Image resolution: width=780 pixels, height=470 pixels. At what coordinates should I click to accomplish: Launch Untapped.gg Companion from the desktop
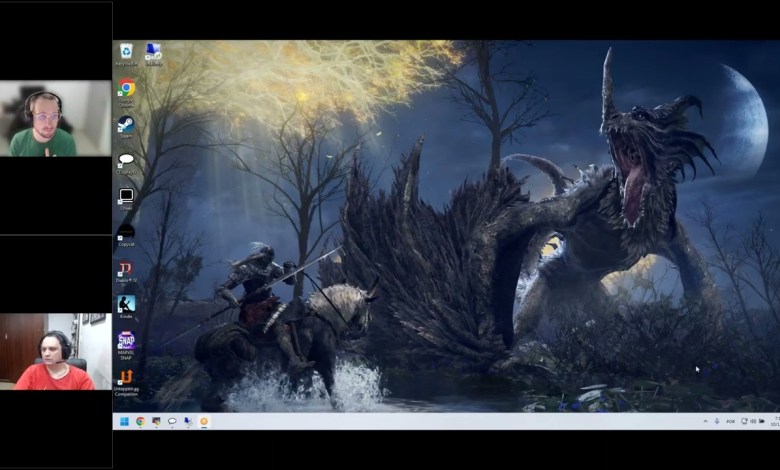click(126, 377)
